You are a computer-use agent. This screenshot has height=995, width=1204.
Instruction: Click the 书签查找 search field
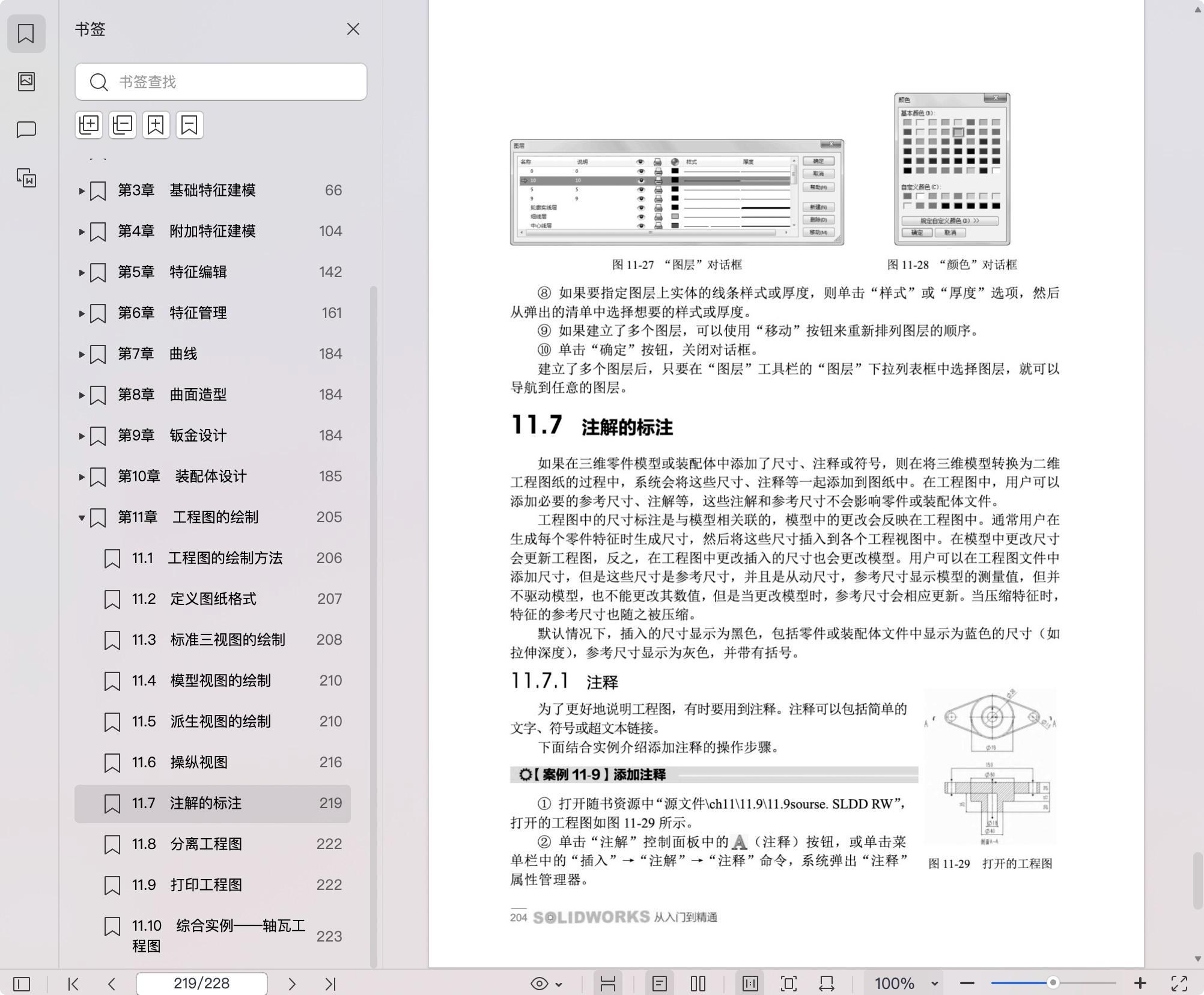point(221,82)
